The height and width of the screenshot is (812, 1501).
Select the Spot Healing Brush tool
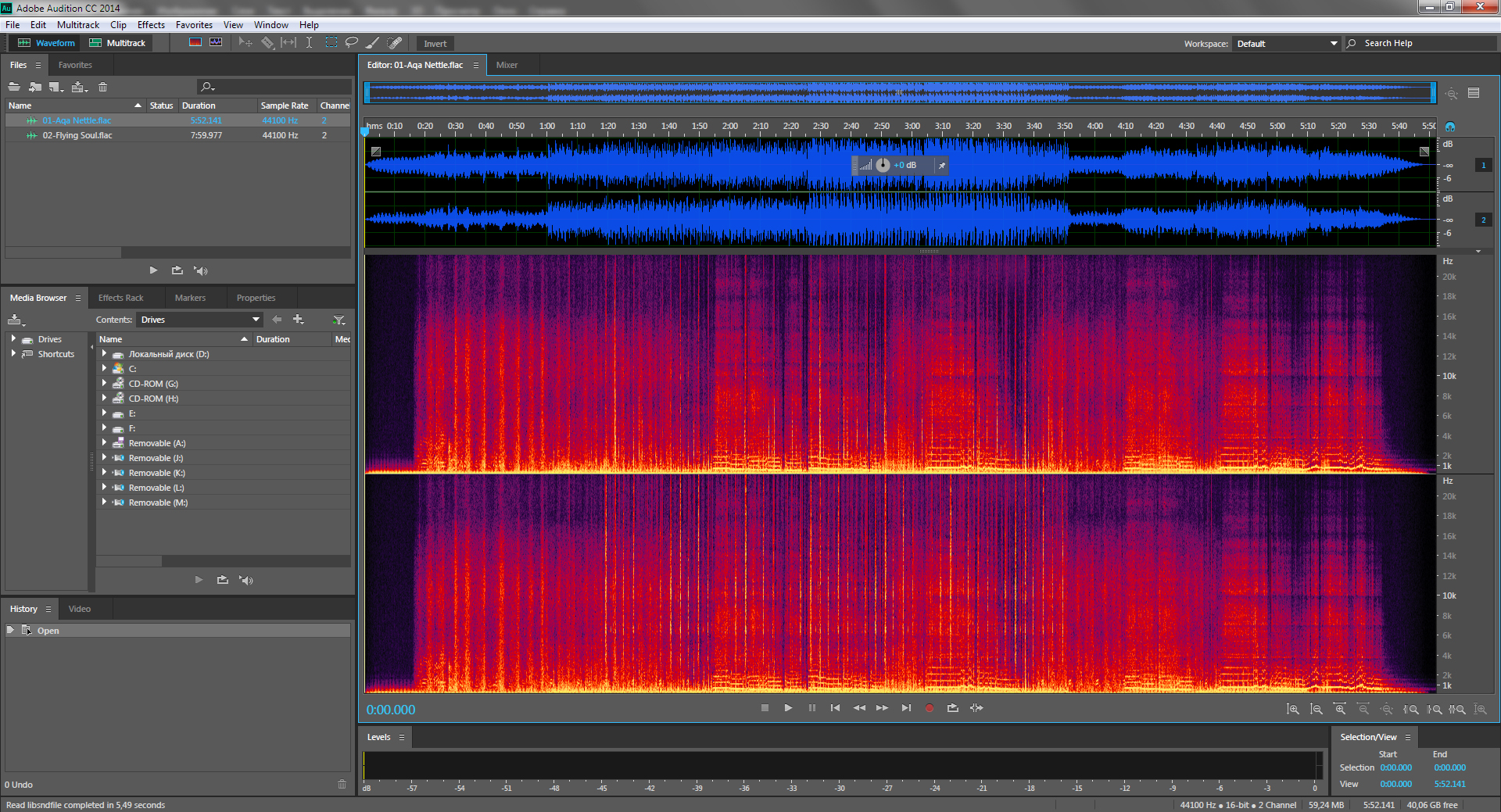point(395,43)
